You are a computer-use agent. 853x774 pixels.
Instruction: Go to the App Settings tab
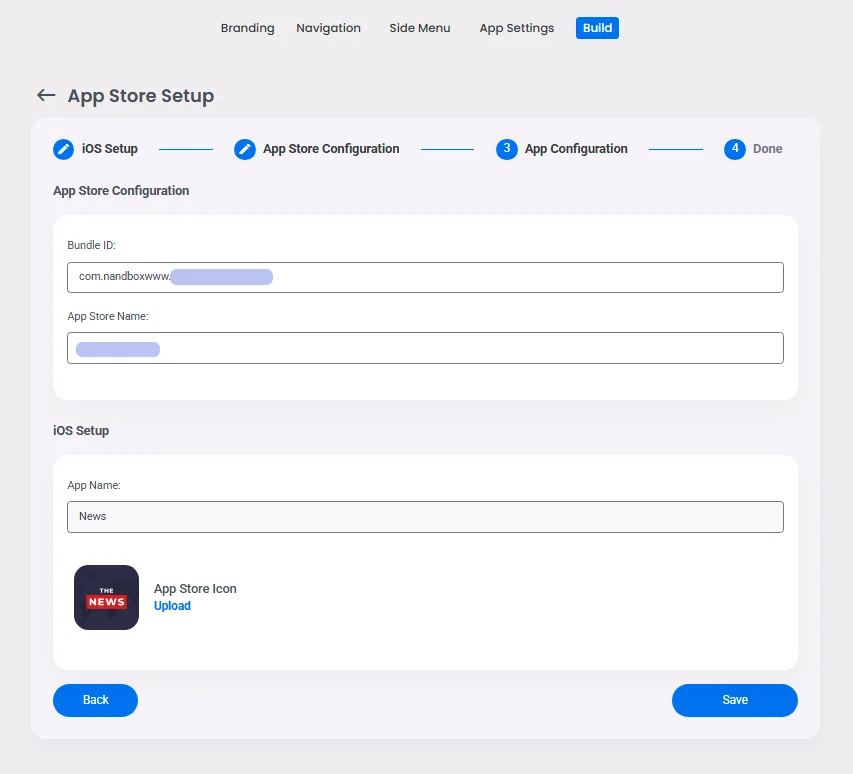[x=517, y=28]
